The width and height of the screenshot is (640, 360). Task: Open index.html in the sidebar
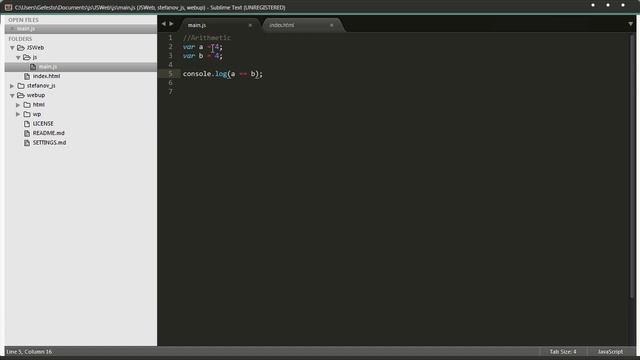pyautogui.click(x=46, y=76)
